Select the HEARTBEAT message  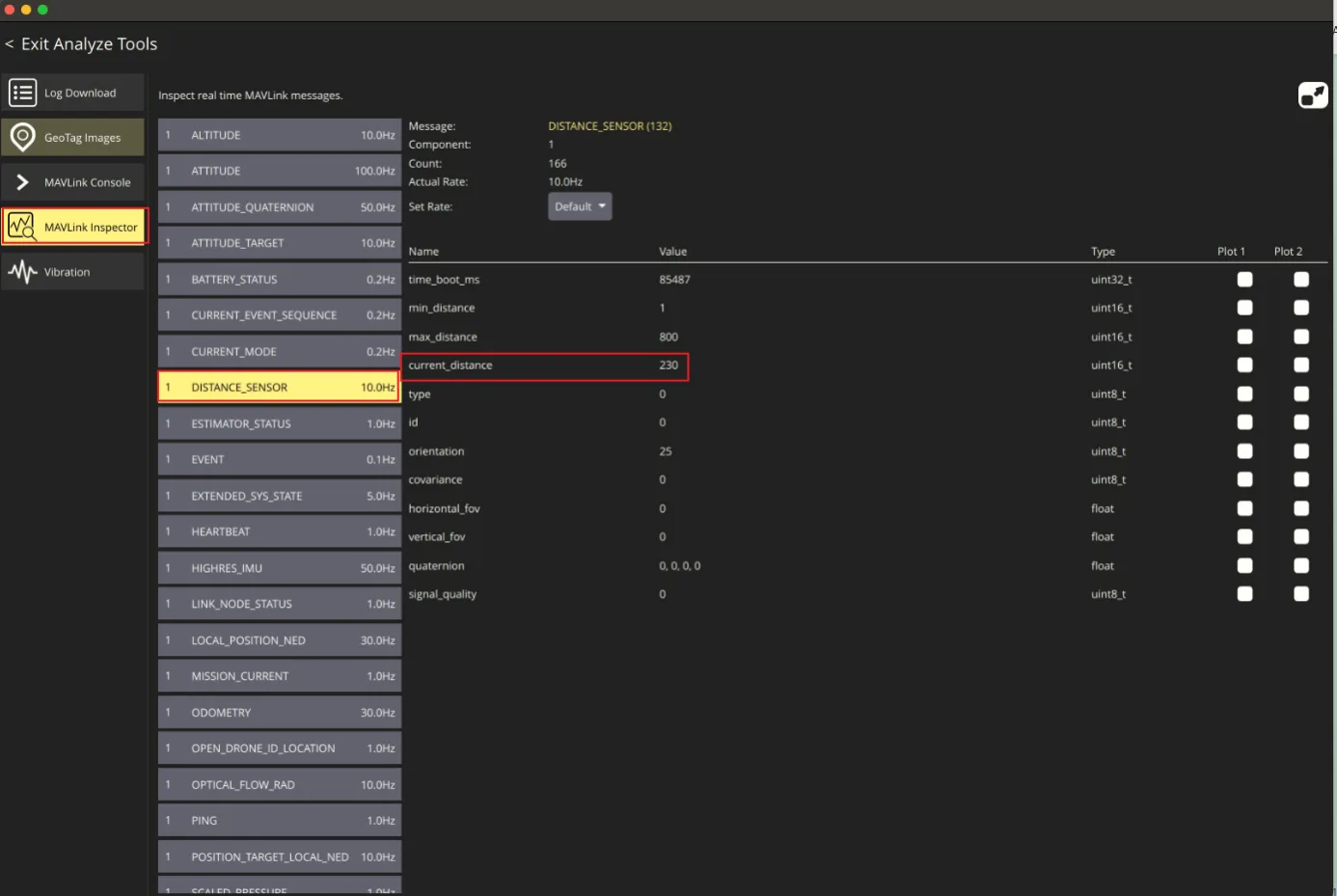280,531
